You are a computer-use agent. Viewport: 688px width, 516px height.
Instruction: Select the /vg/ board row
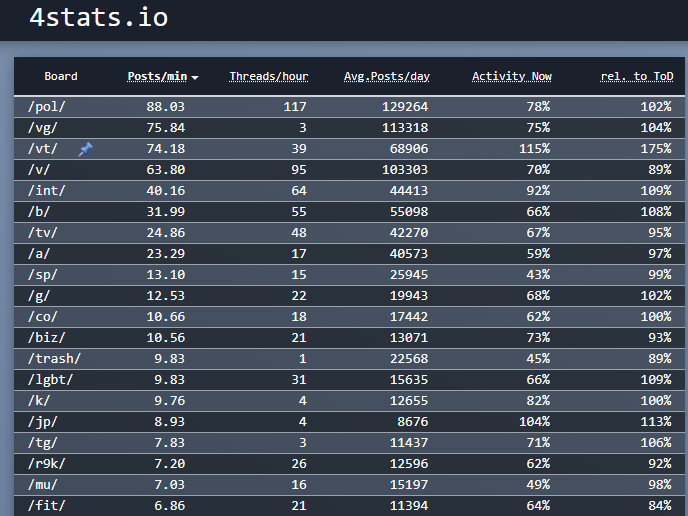(x=42, y=128)
